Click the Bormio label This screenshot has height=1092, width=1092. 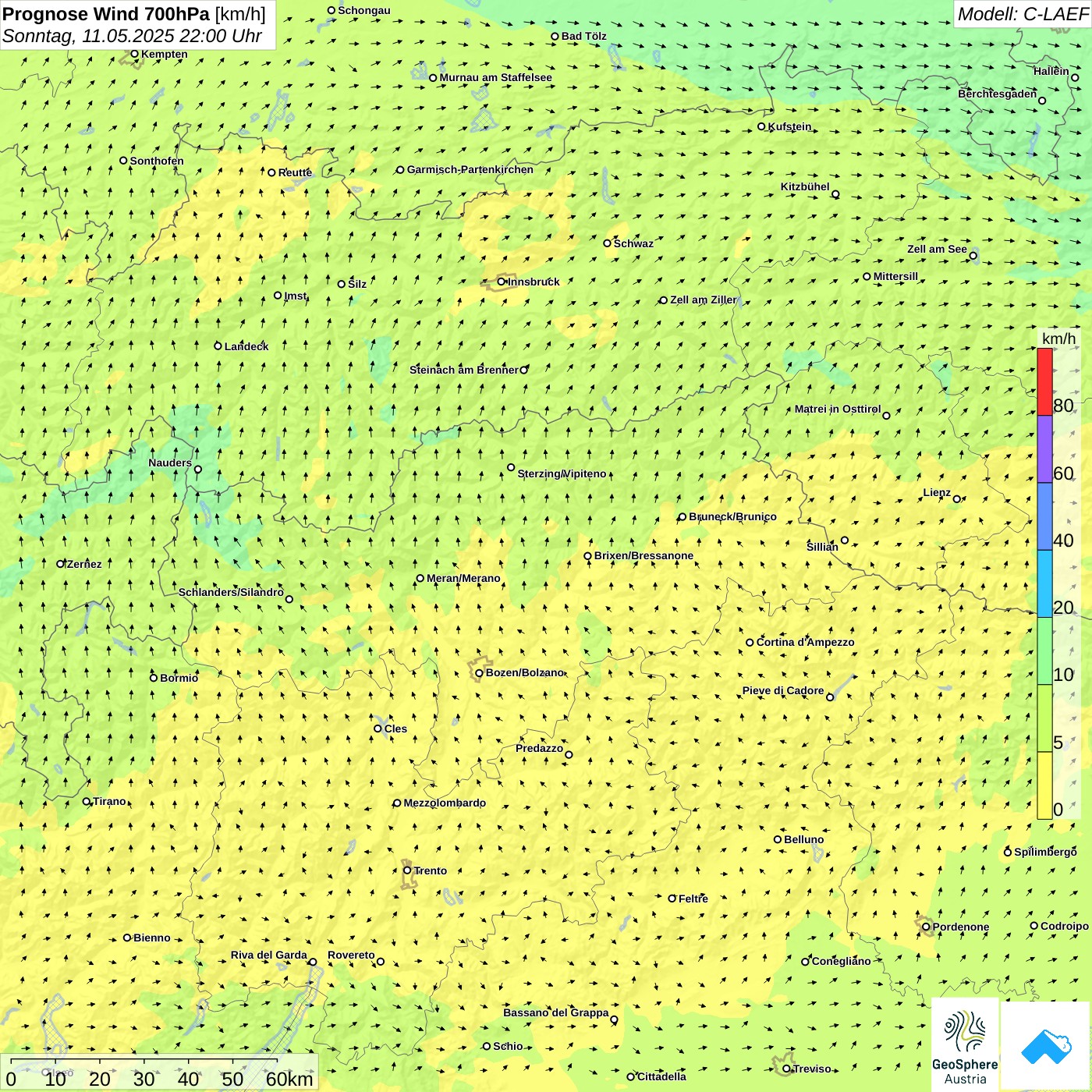point(179,678)
